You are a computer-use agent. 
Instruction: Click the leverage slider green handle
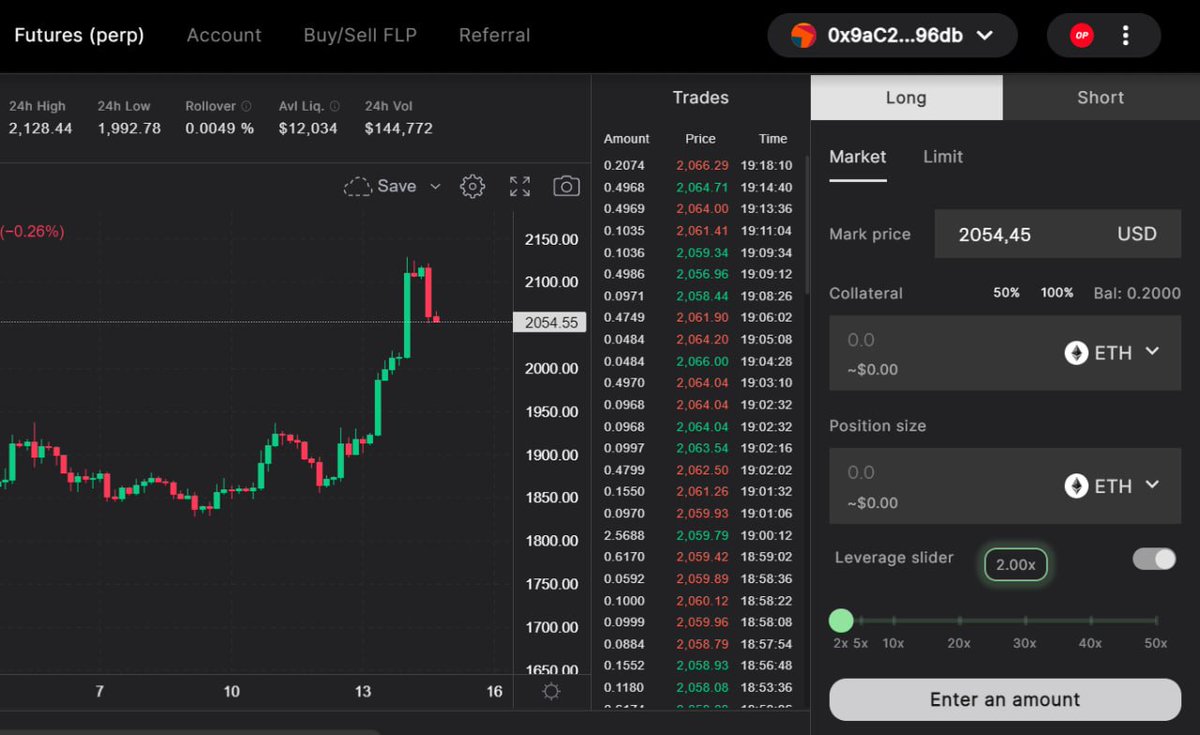(841, 621)
